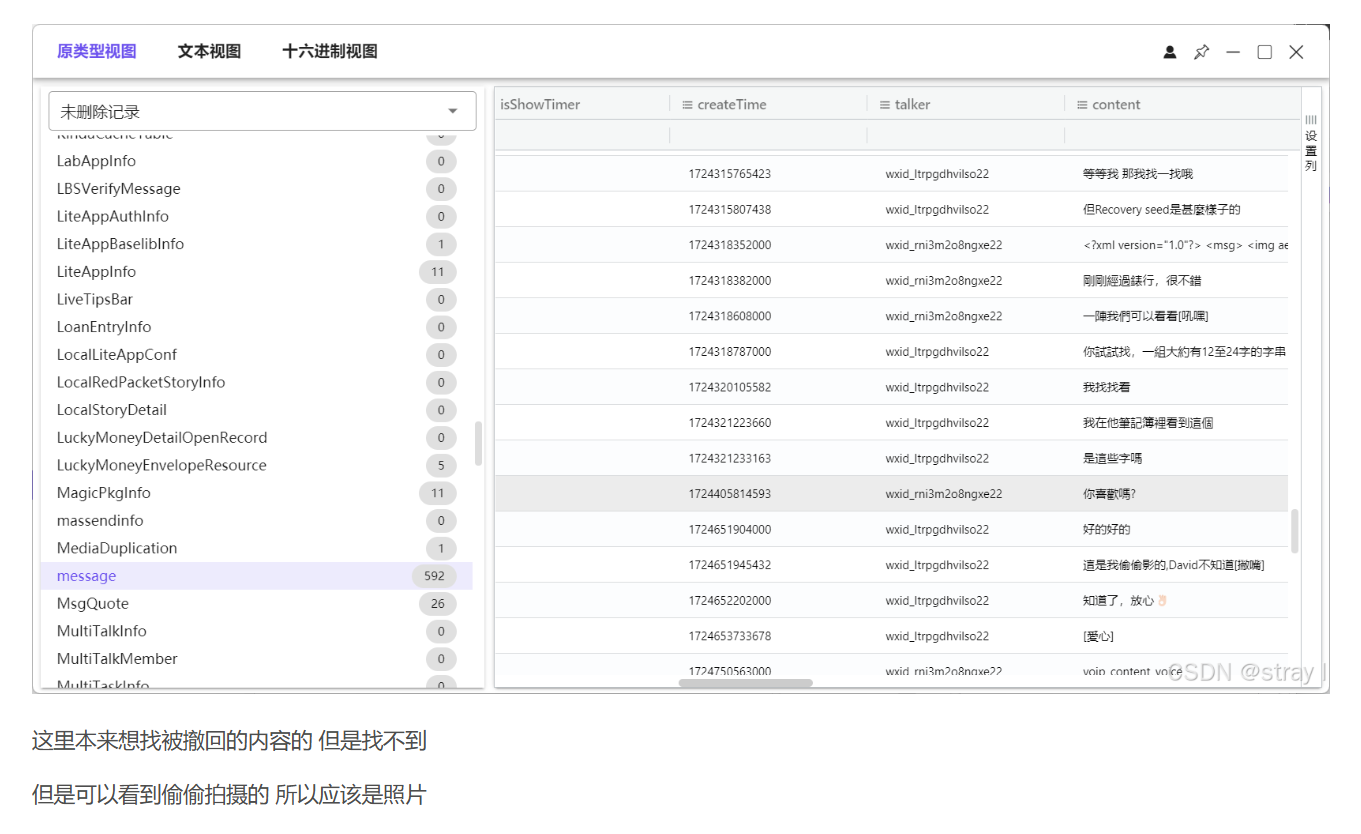Open the content column header menu
1361x834 pixels.
click(1083, 104)
